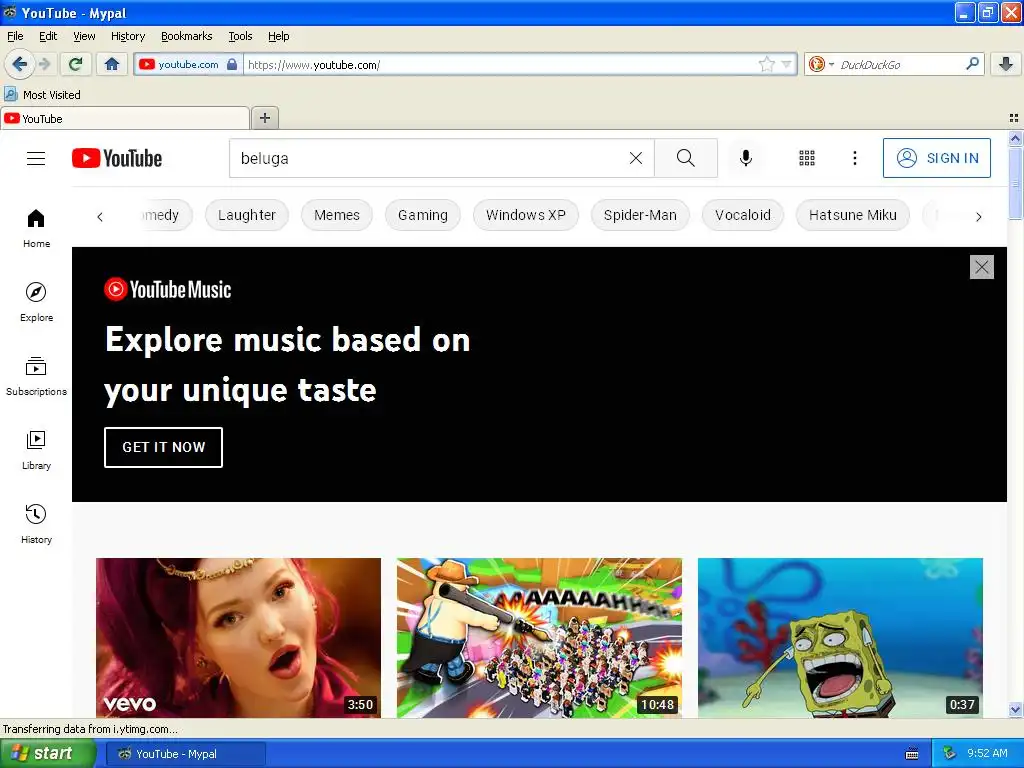Reload the current page
The height and width of the screenshot is (768, 1024).
[x=76, y=64]
